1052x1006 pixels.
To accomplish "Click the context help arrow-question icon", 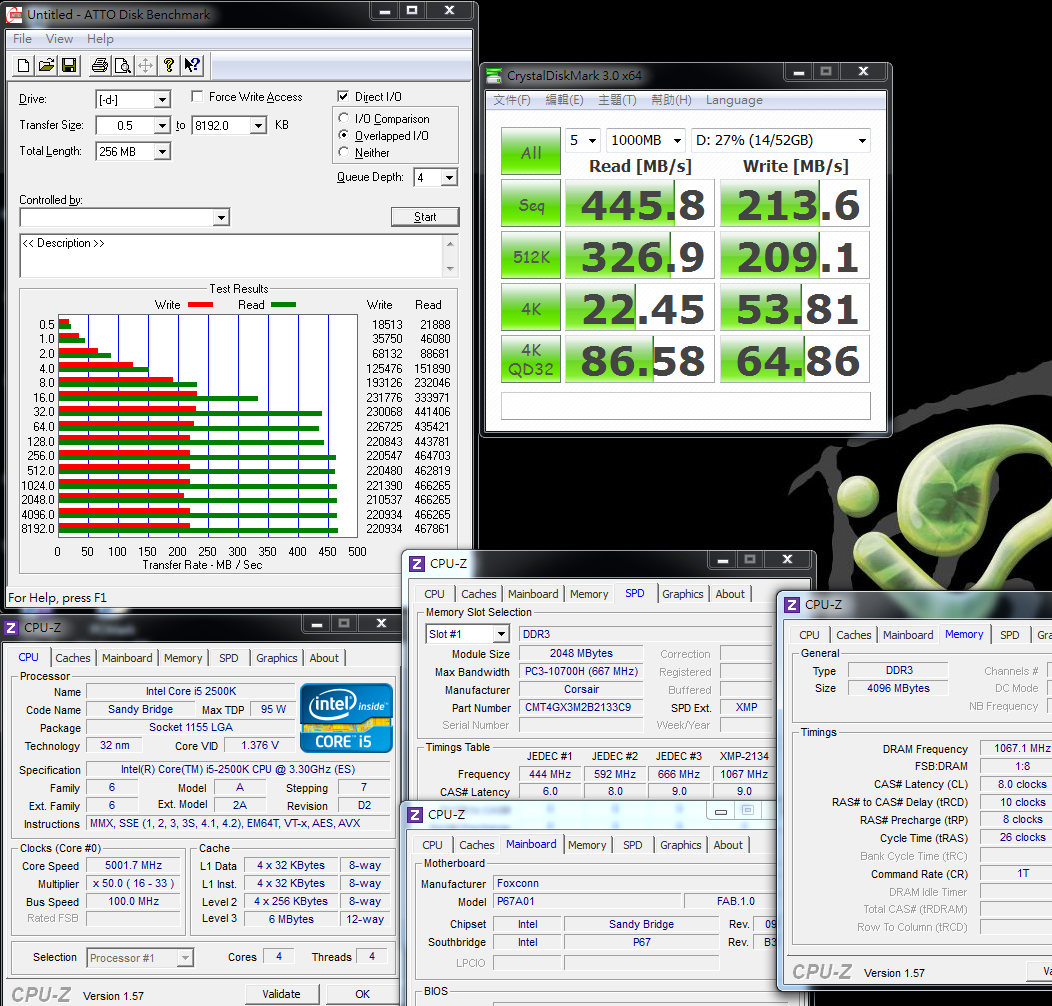I will (192, 66).
